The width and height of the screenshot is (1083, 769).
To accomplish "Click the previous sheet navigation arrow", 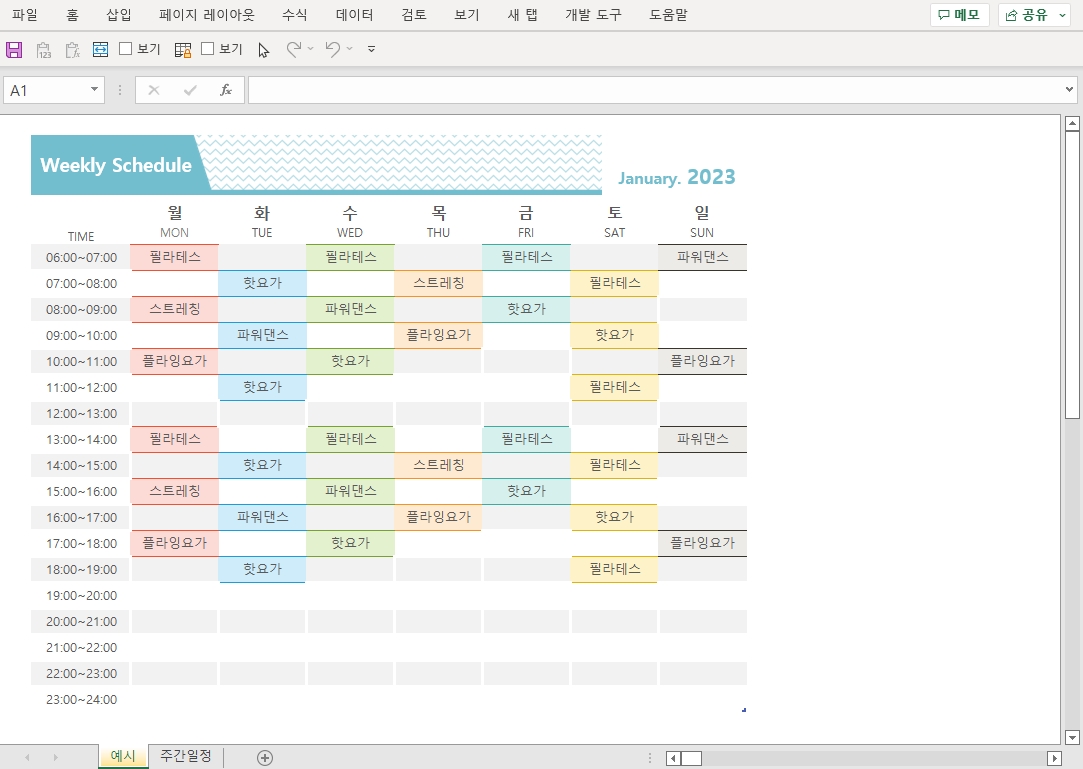I will (27, 758).
